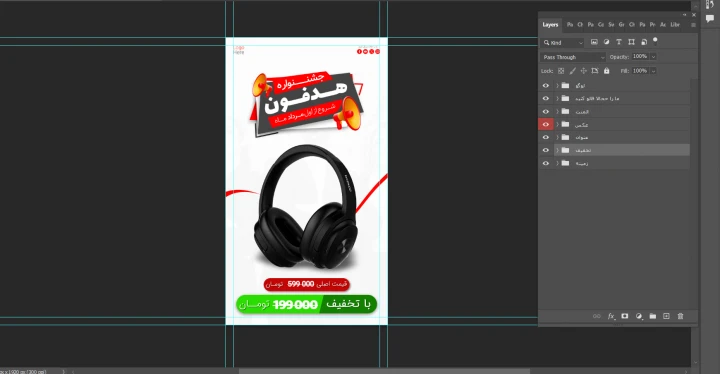Add a layer style with the fx icon

pos(611,316)
